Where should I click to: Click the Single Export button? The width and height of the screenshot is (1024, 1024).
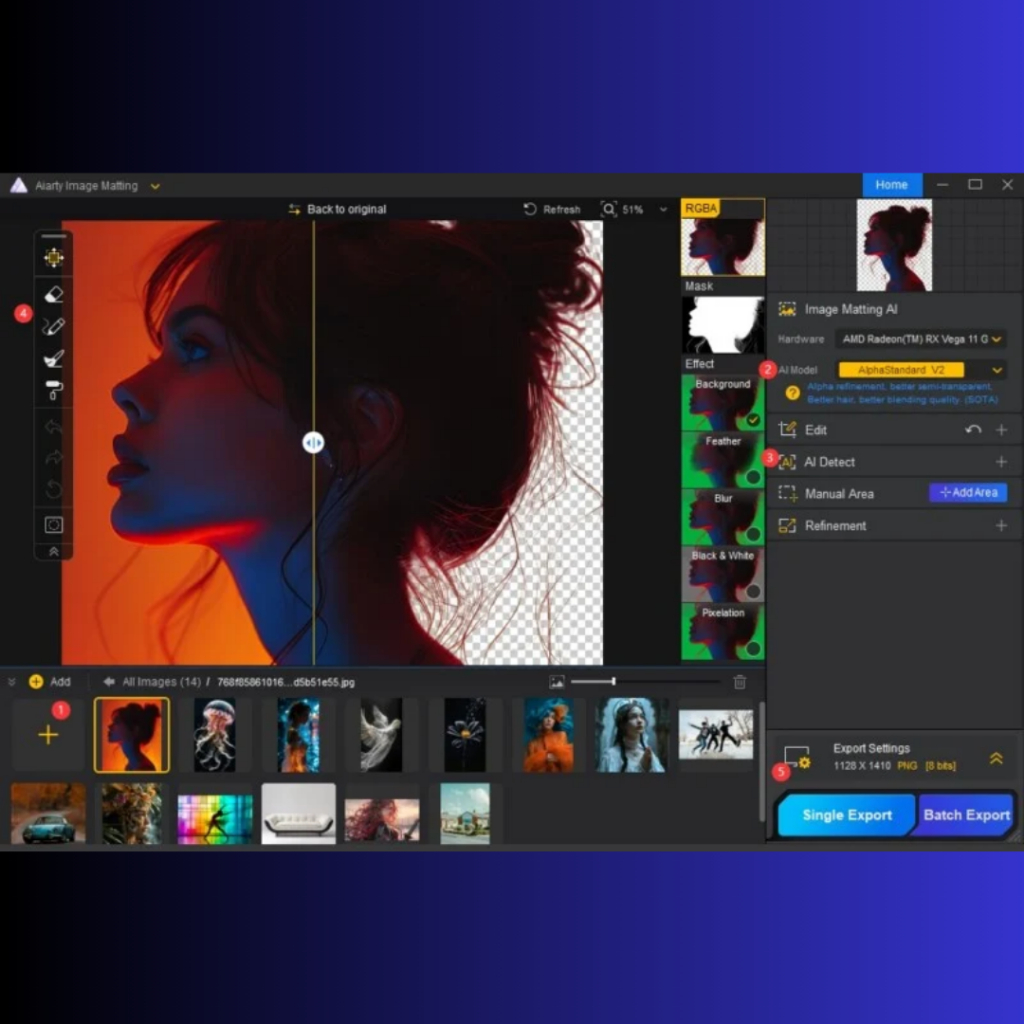coord(846,815)
